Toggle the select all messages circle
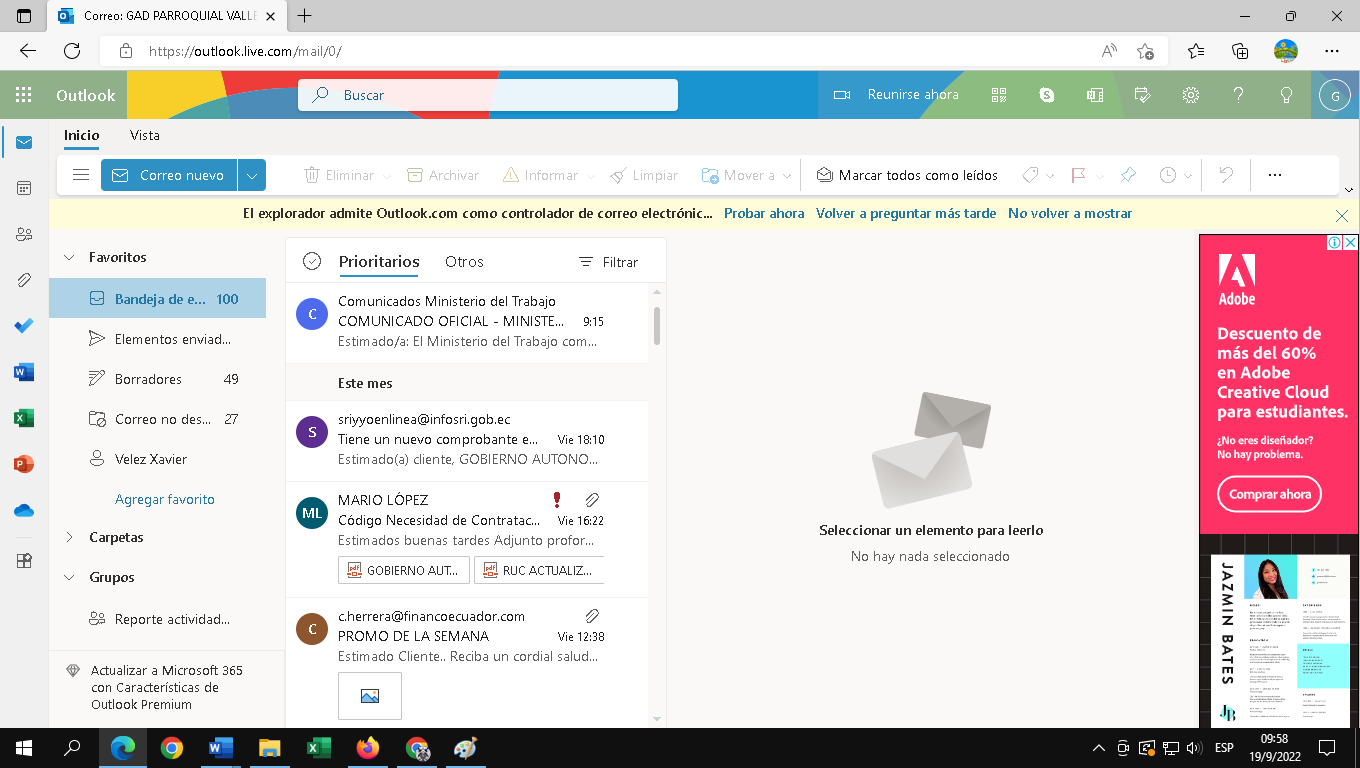This screenshot has width=1360, height=768. pos(312,261)
